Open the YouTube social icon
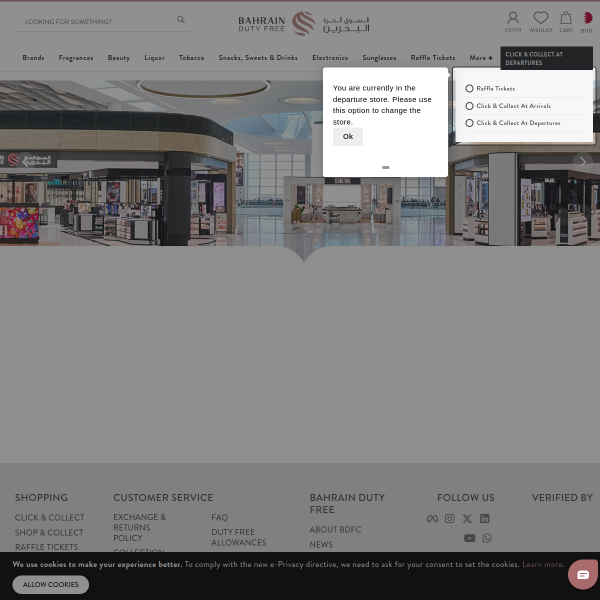This screenshot has width=600, height=600. click(470, 538)
